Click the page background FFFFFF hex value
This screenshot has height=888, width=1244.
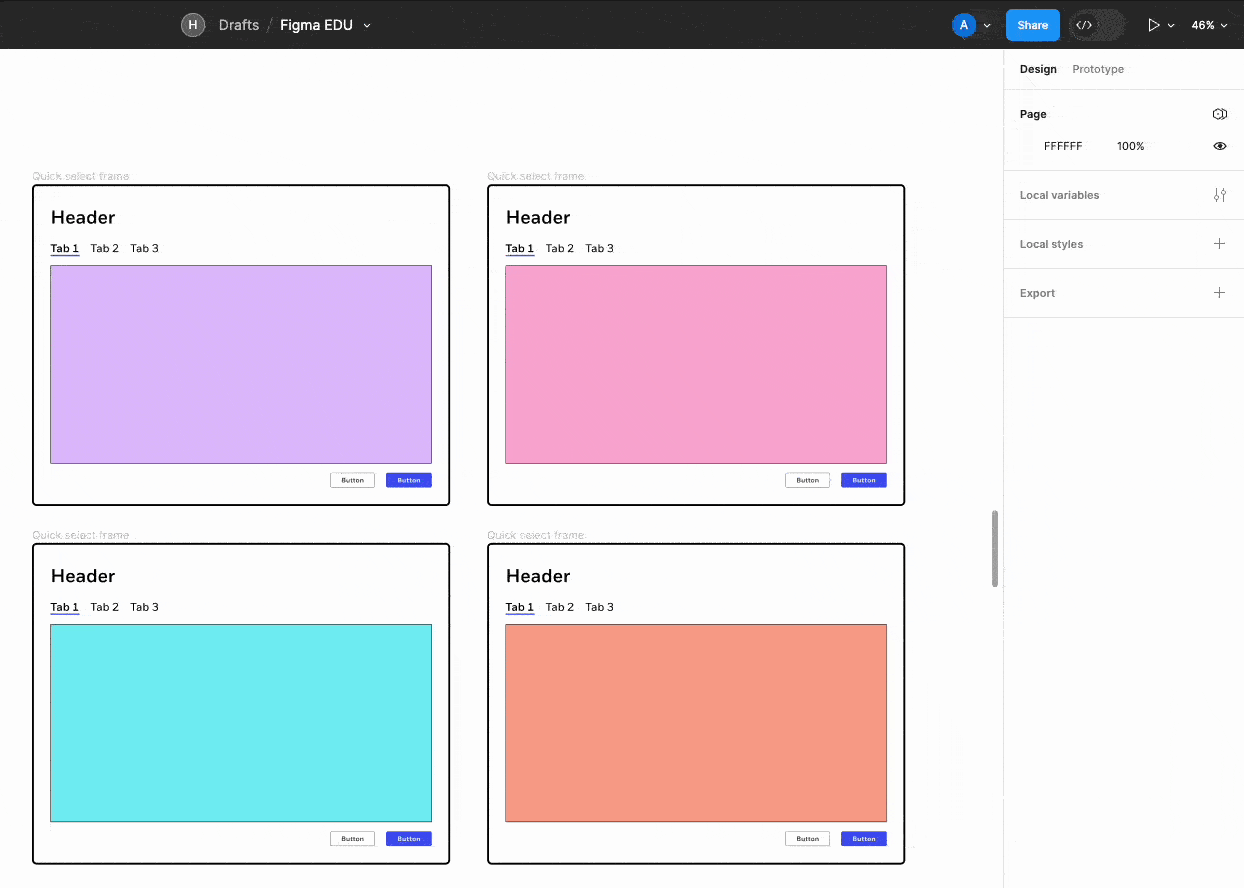pyautogui.click(x=1062, y=146)
